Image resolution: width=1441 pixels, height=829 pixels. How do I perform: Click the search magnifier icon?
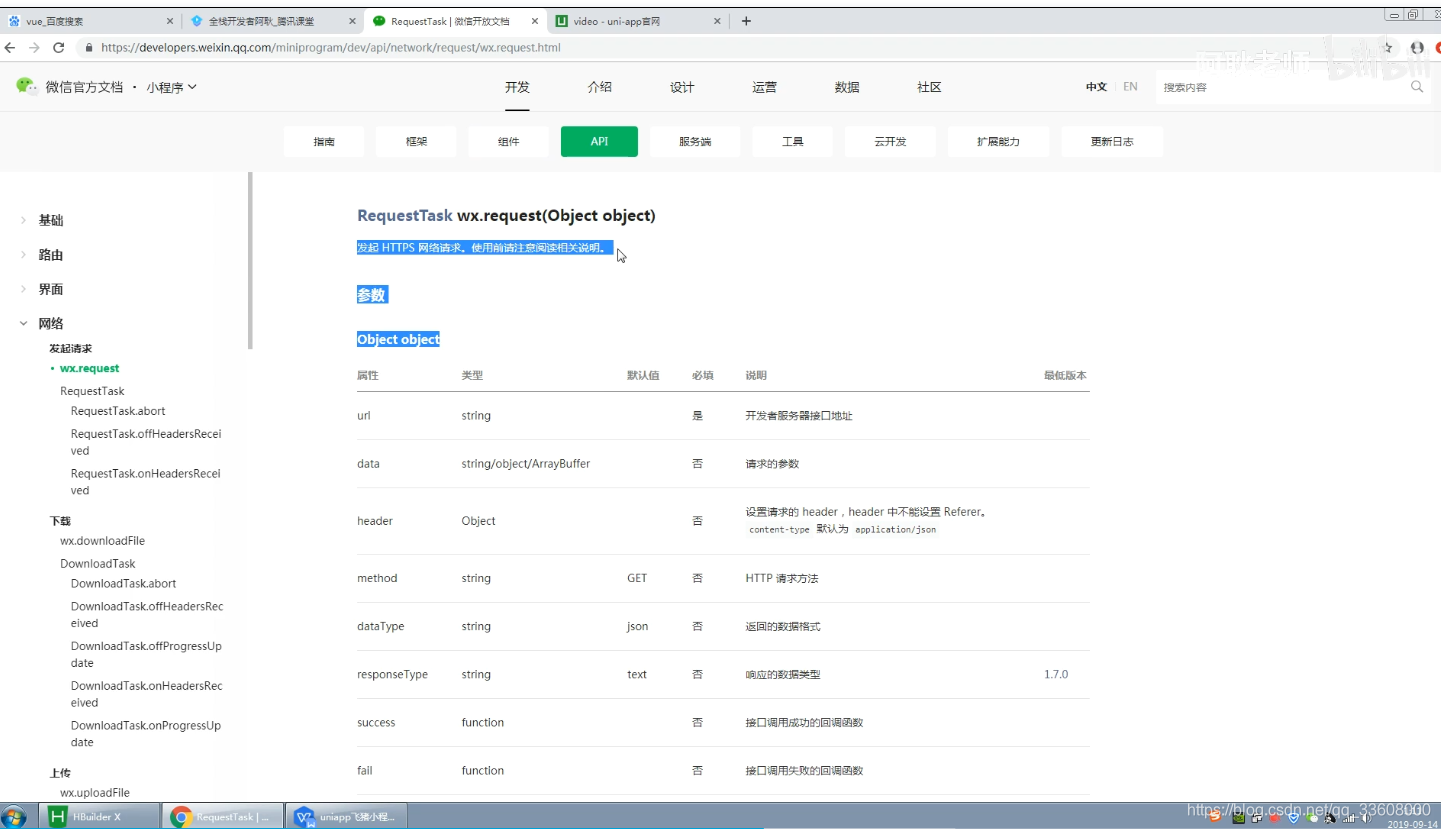[1417, 87]
